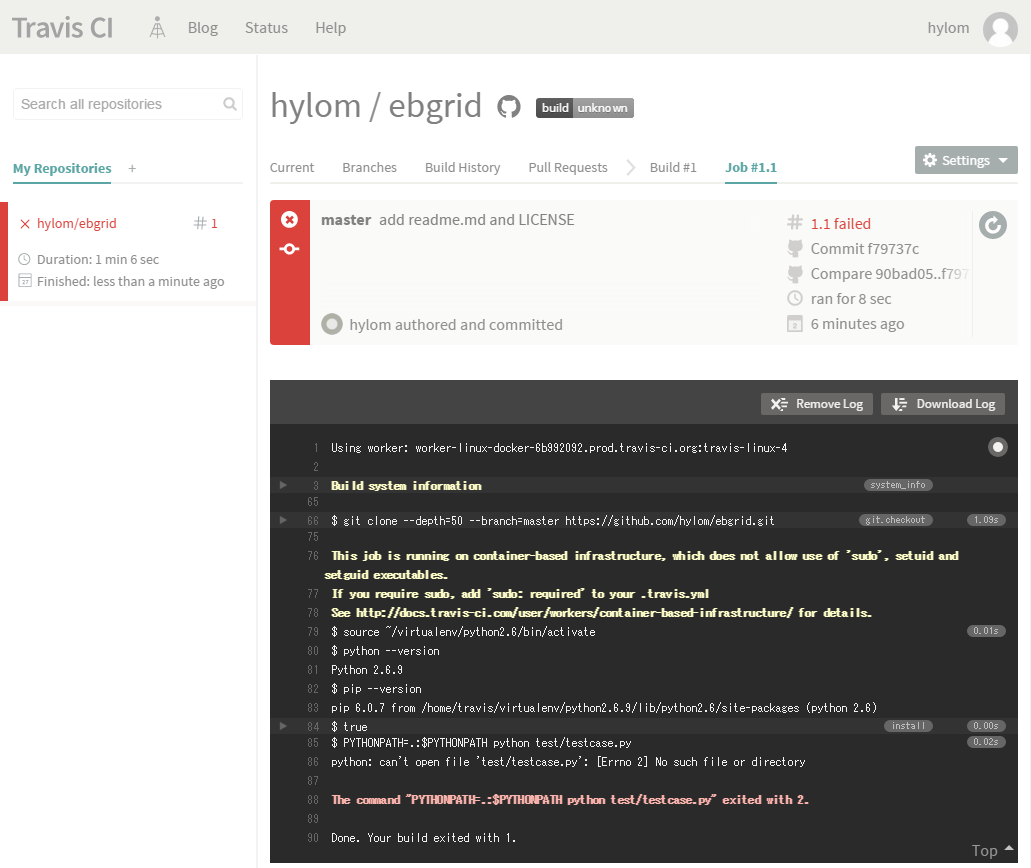This screenshot has height=868, width=1031.
Task: Click 'Done. Your build exited with 1.' line
Action: point(423,838)
